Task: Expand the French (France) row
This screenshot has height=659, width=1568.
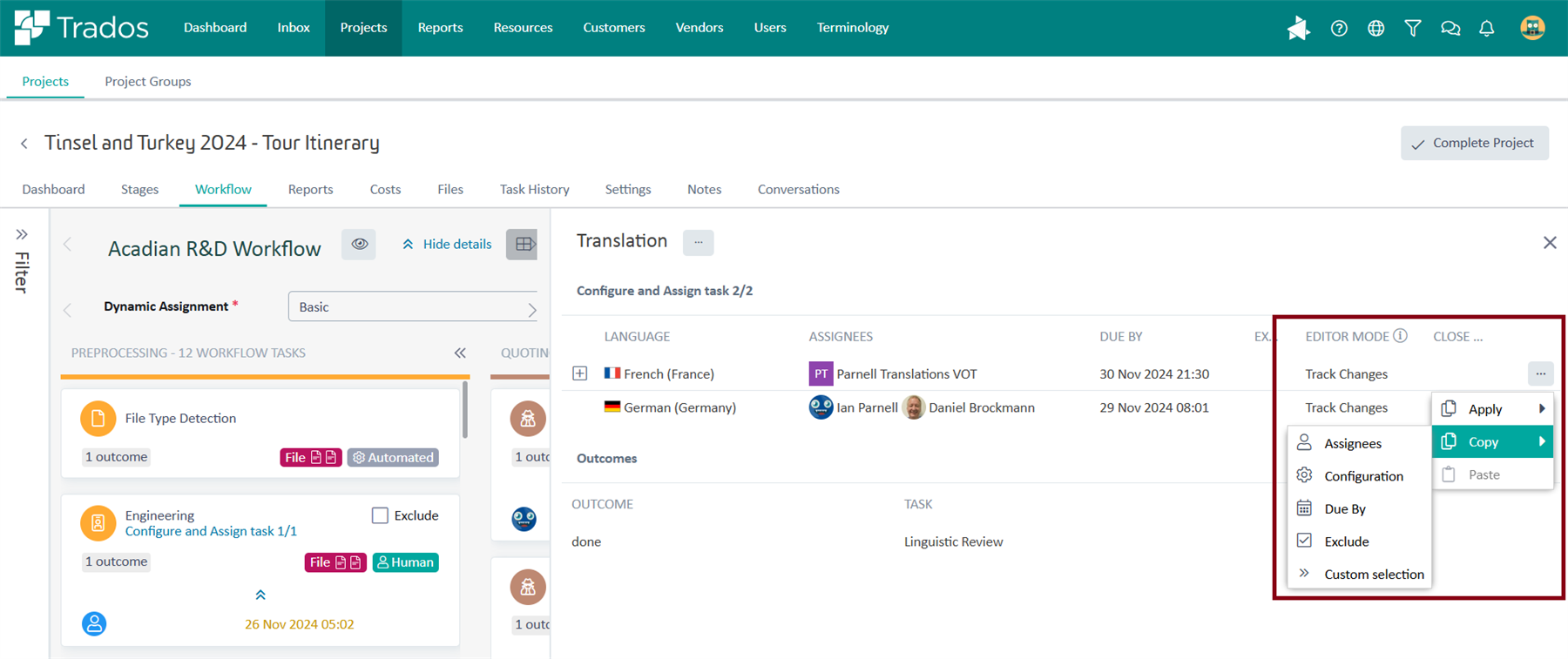Action: click(x=580, y=373)
